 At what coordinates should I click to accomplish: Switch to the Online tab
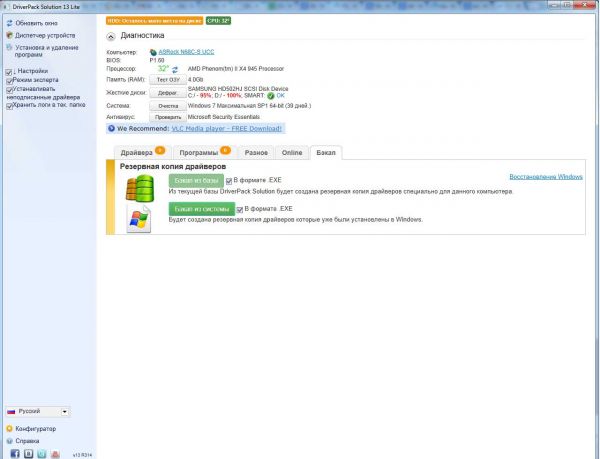tap(292, 153)
